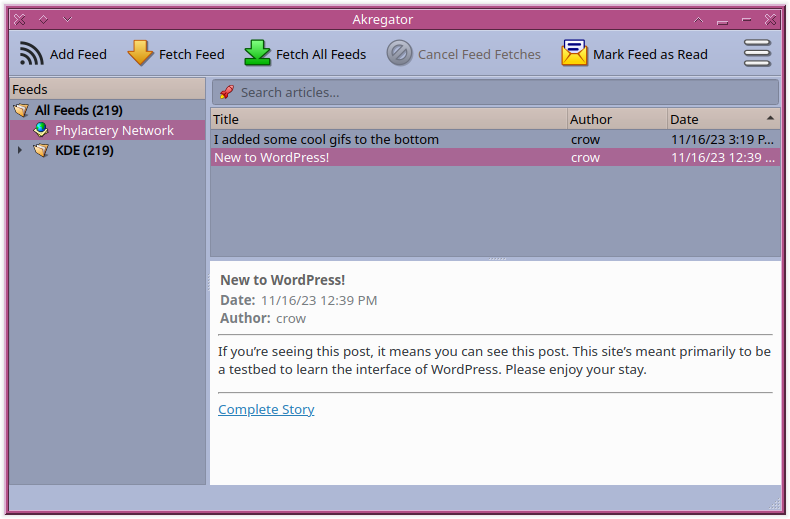Viewport: 790px width, 519px height.
Task: Click date 11/16/23 12:39 in article list
Action: coord(722,158)
